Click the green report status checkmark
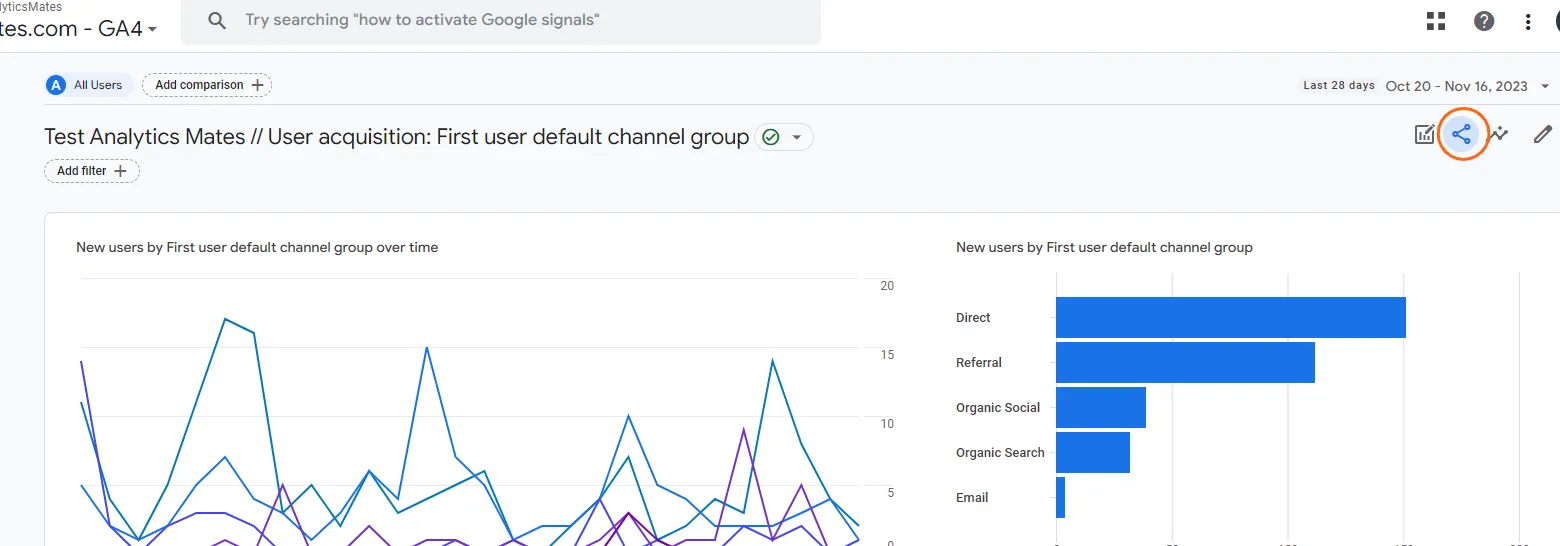This screenshot has height=546, width=1560. (x=770, y=137)
